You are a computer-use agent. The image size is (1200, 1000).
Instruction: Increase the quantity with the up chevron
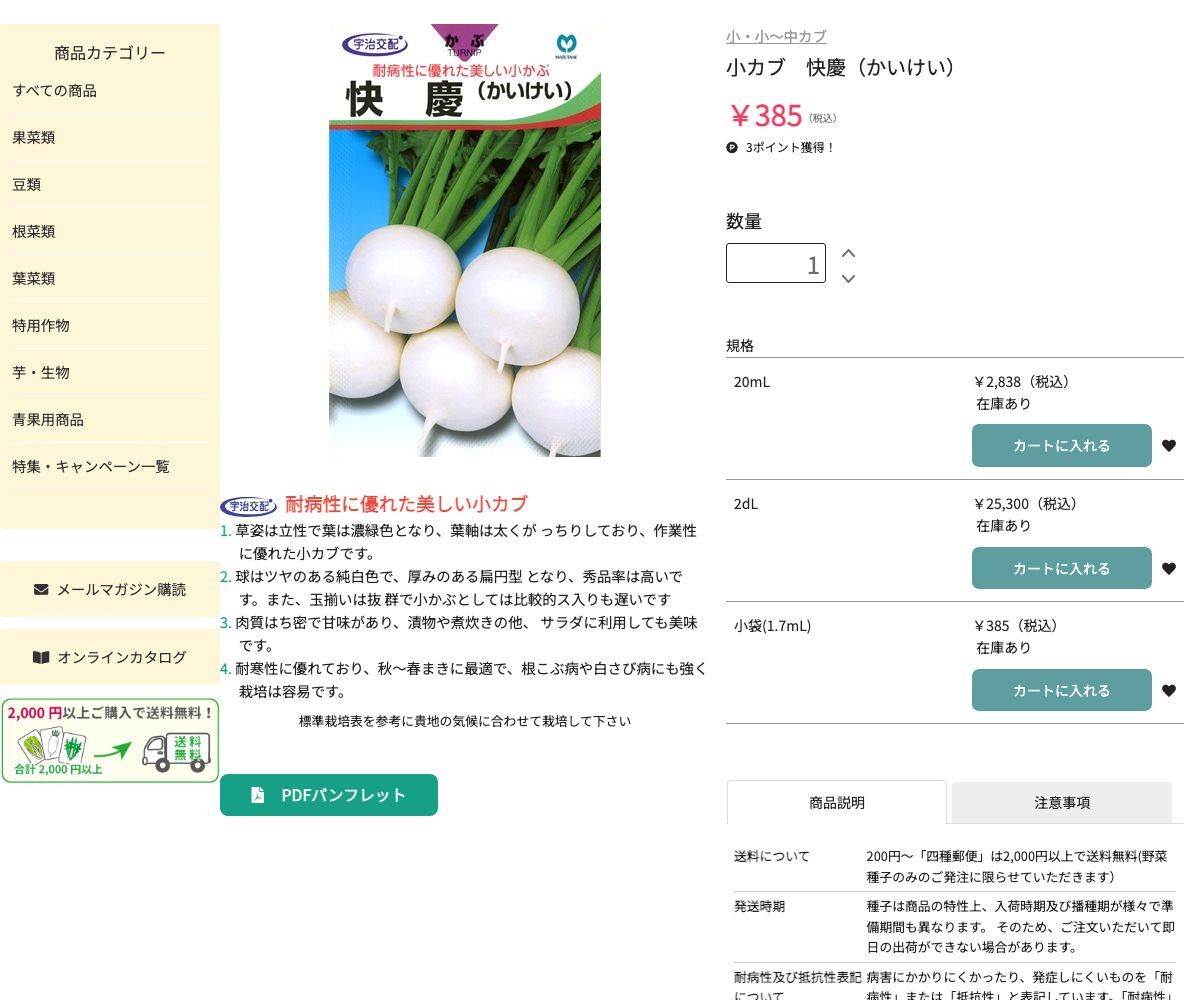click(x=848, y=253)
